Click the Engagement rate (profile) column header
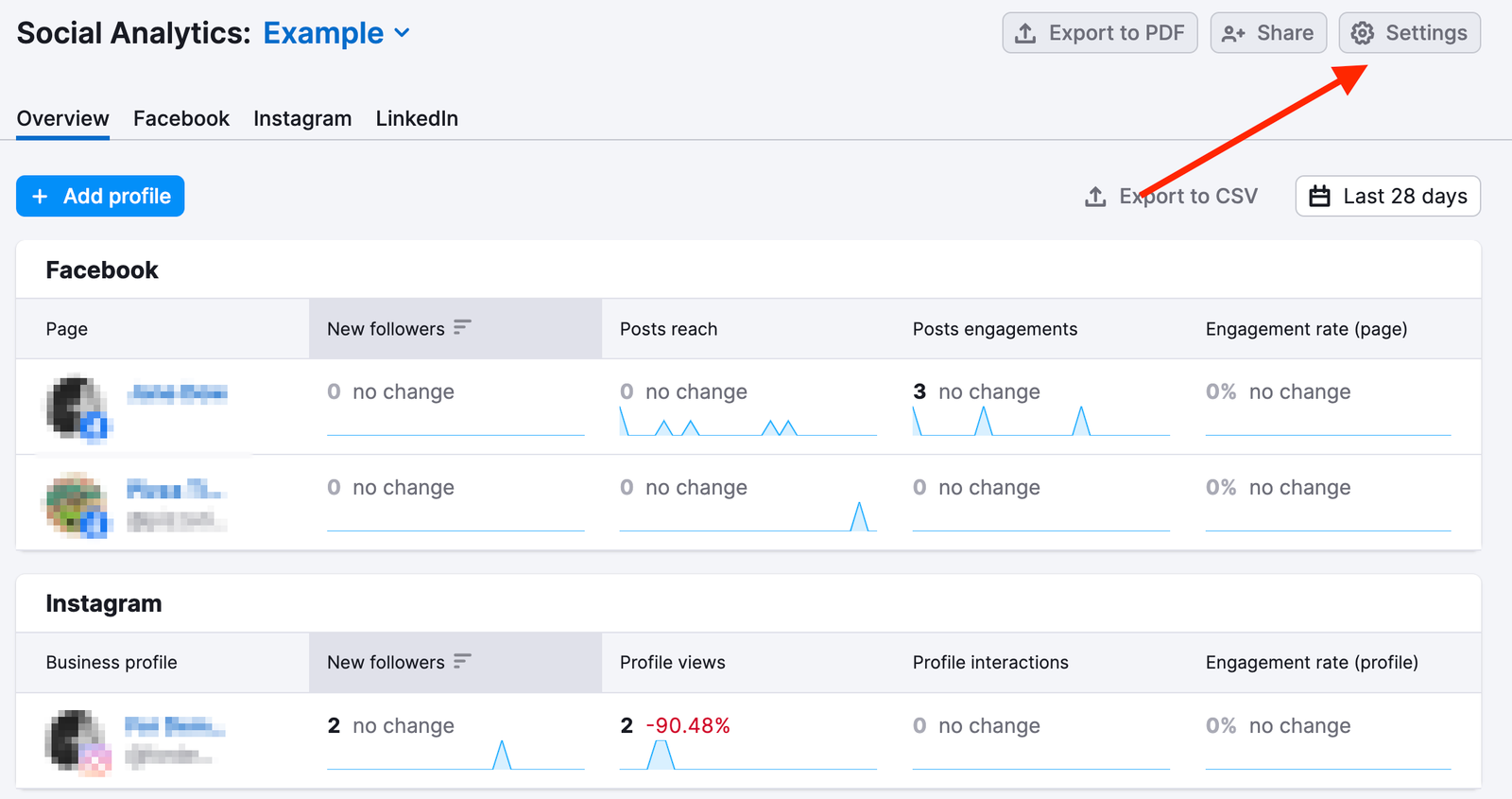This screenshot has width=1512, height=799. [x=1312, y=663]
